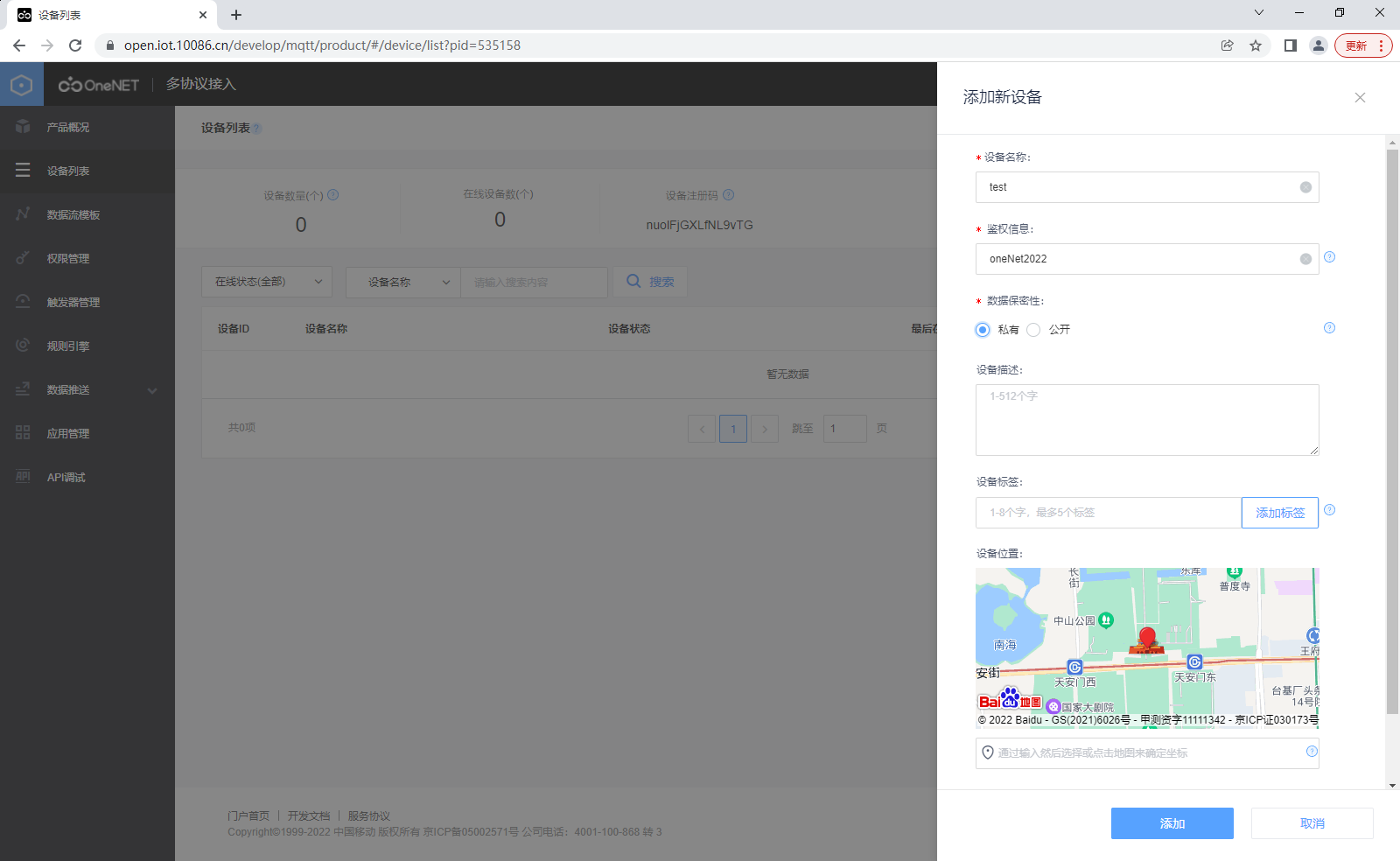Screen dimensions: 1400x861
Task: Click the 更新 browser update button
Action: coord(1363,45)
